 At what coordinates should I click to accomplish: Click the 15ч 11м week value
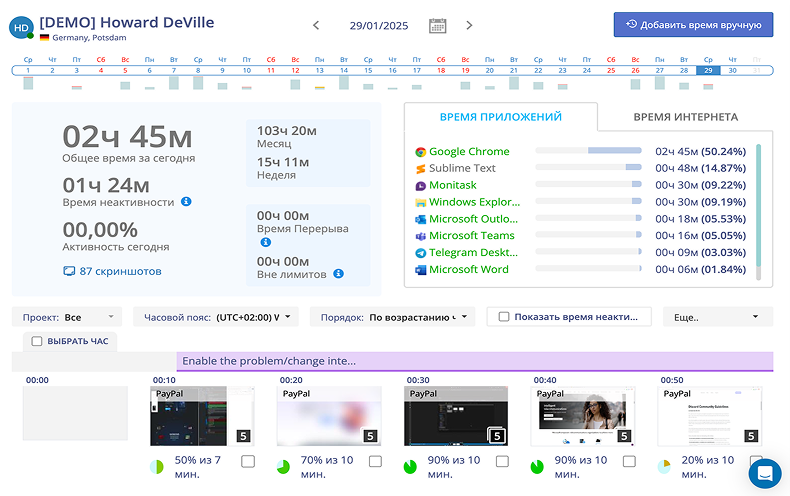click(x=283, y=162)
